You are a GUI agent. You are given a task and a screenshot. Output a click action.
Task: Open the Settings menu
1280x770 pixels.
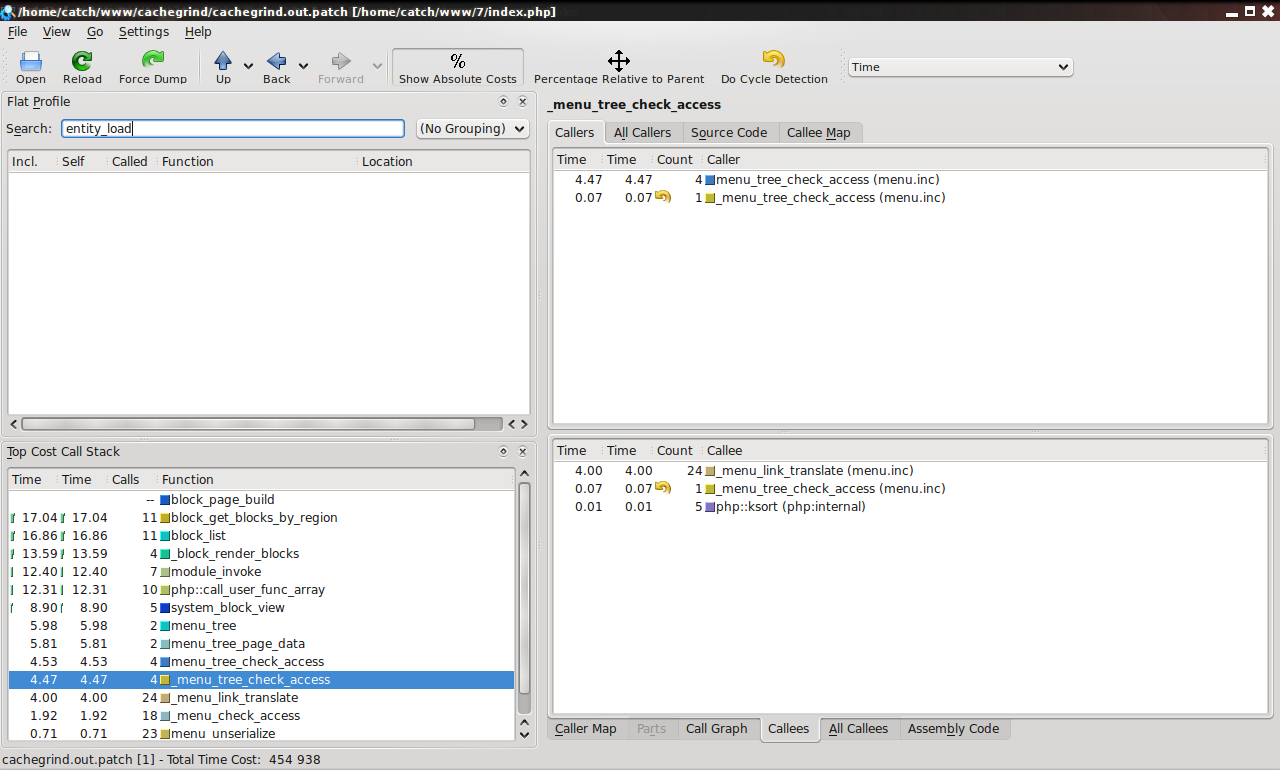coord(143,32)
